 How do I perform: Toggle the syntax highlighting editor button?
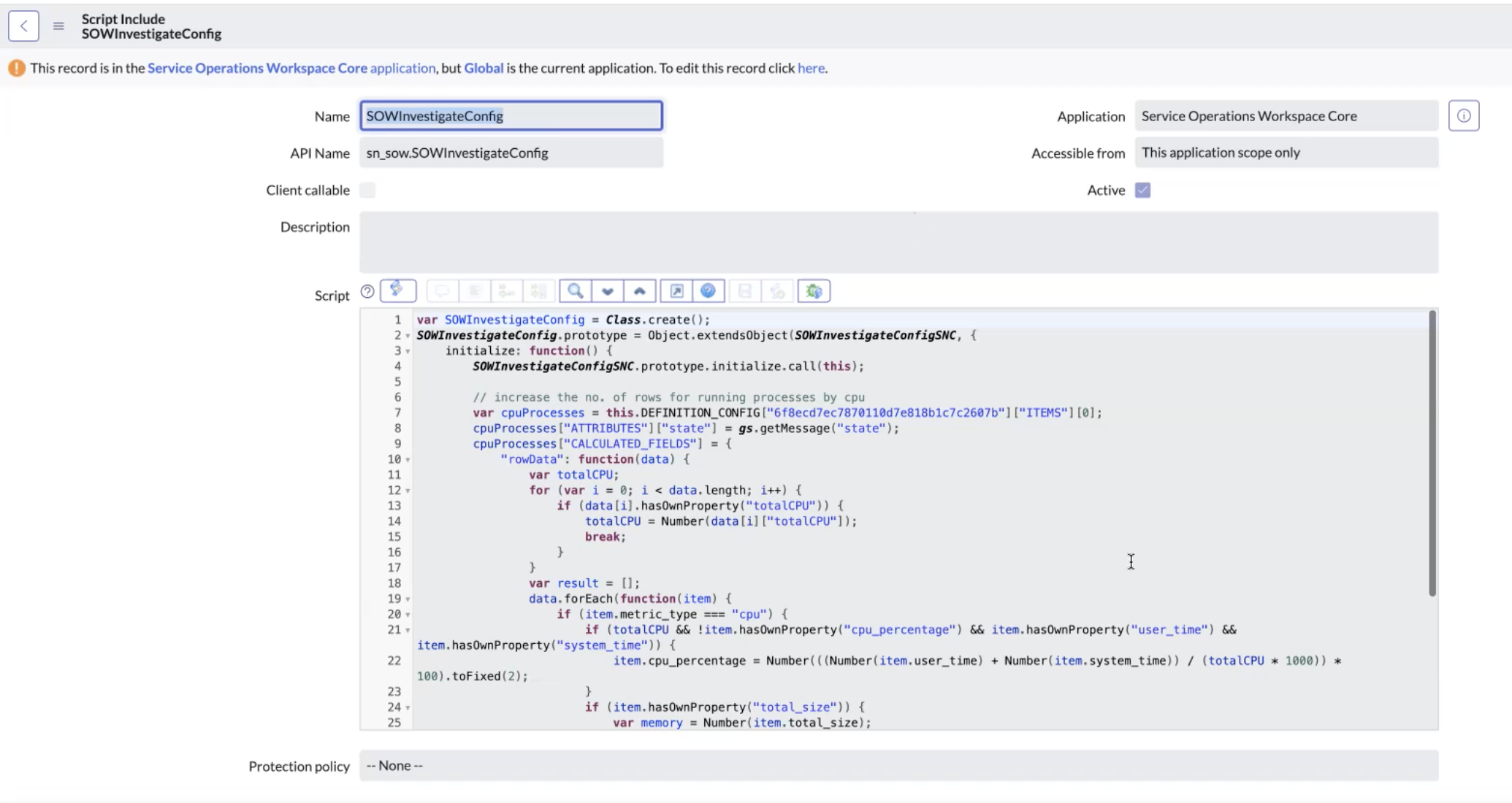tap(398, 291)
